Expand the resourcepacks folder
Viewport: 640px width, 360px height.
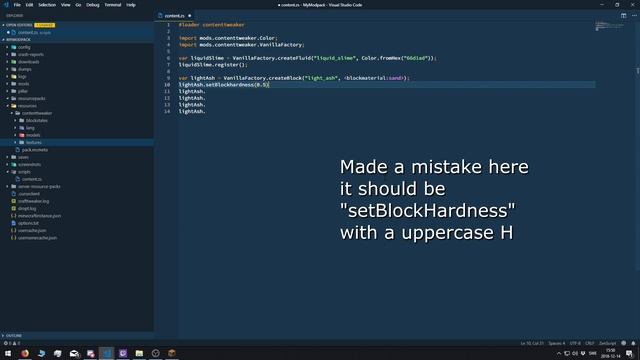click(31, 98)
